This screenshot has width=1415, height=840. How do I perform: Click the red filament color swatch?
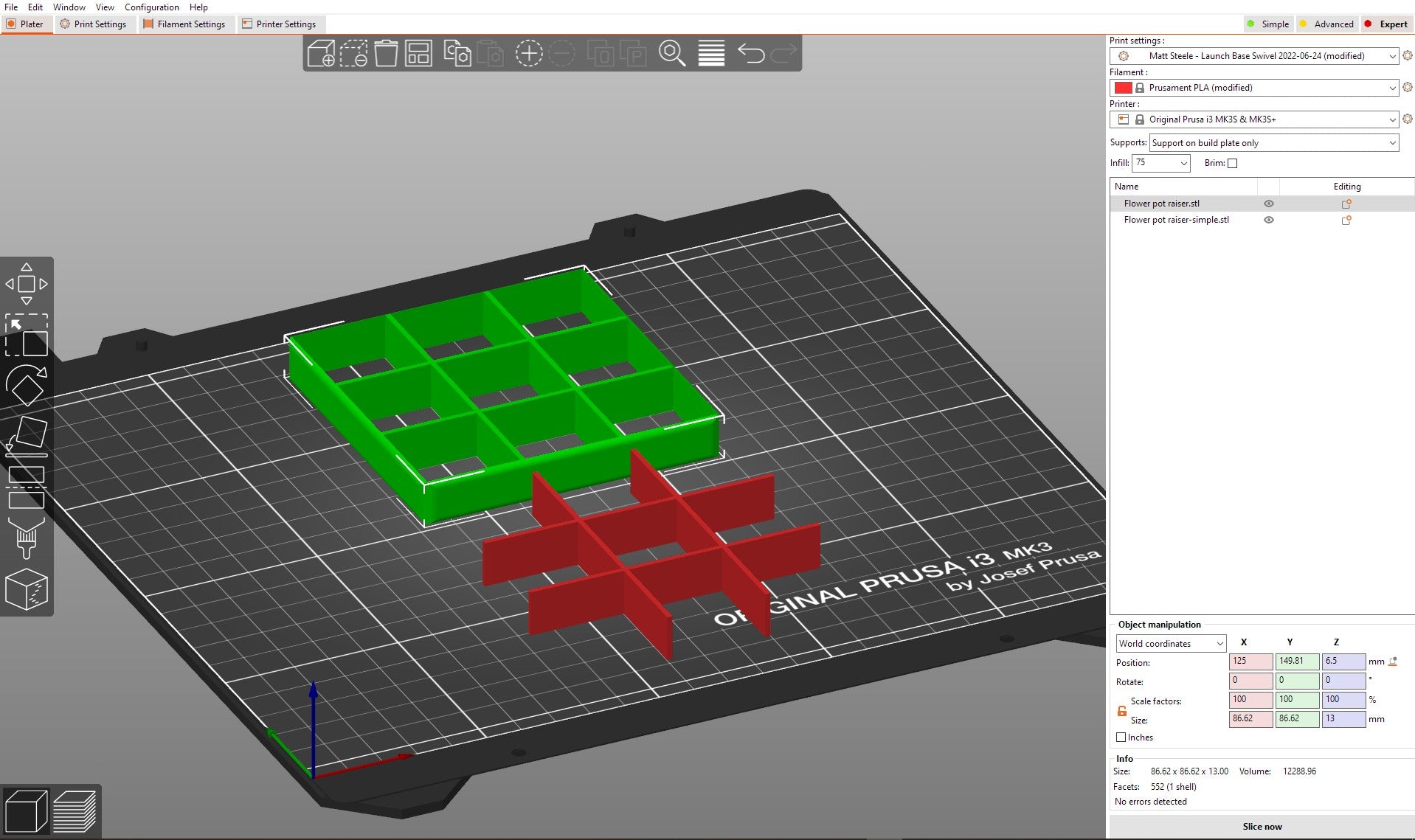pyautogui.click(x=1123, y=88)
